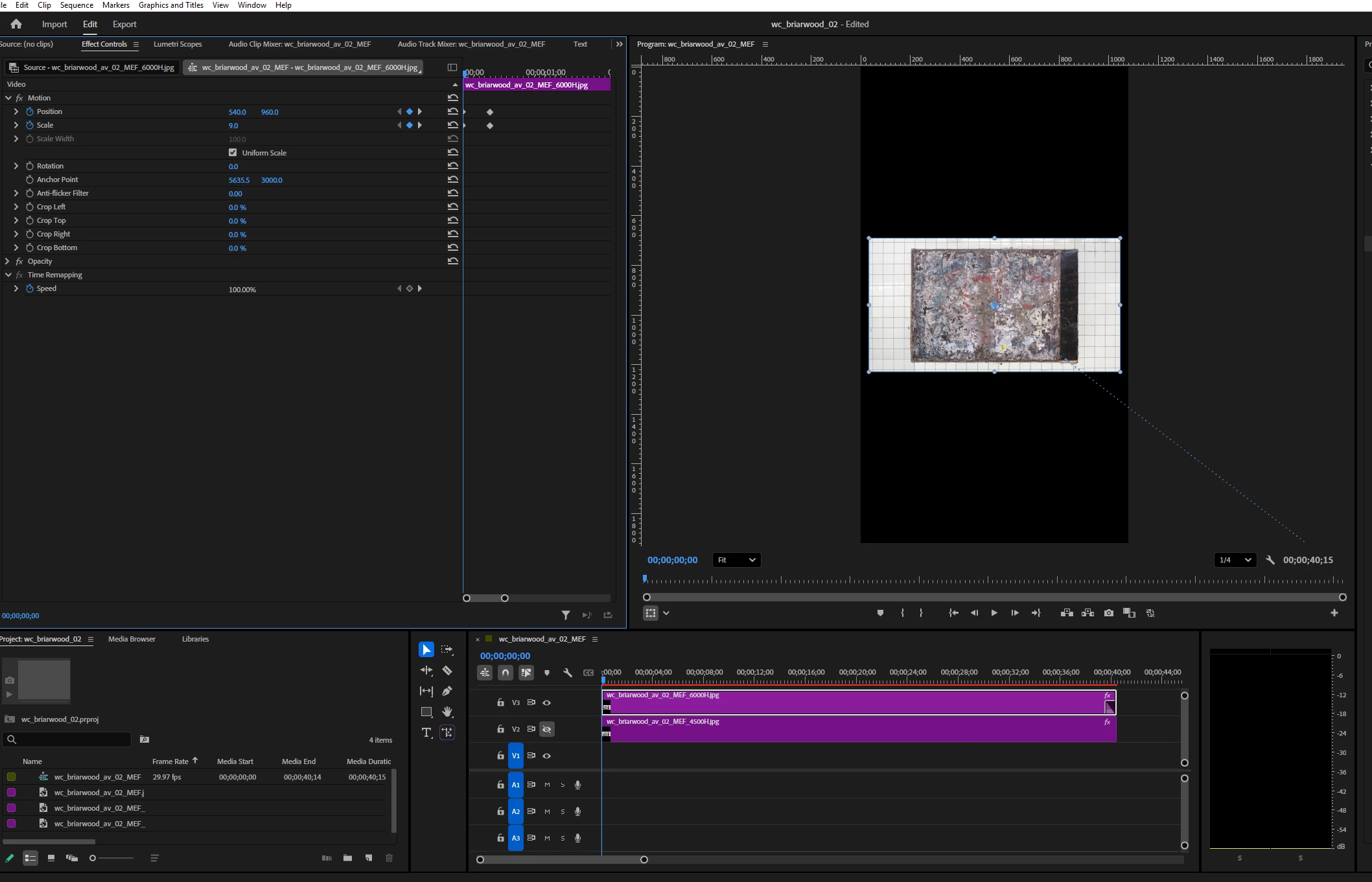Image resolution: width=1372 pixels, height=882 pixels.
Task: Uncheck the Uniform Scale checkbox
Action: coord(233,152)
